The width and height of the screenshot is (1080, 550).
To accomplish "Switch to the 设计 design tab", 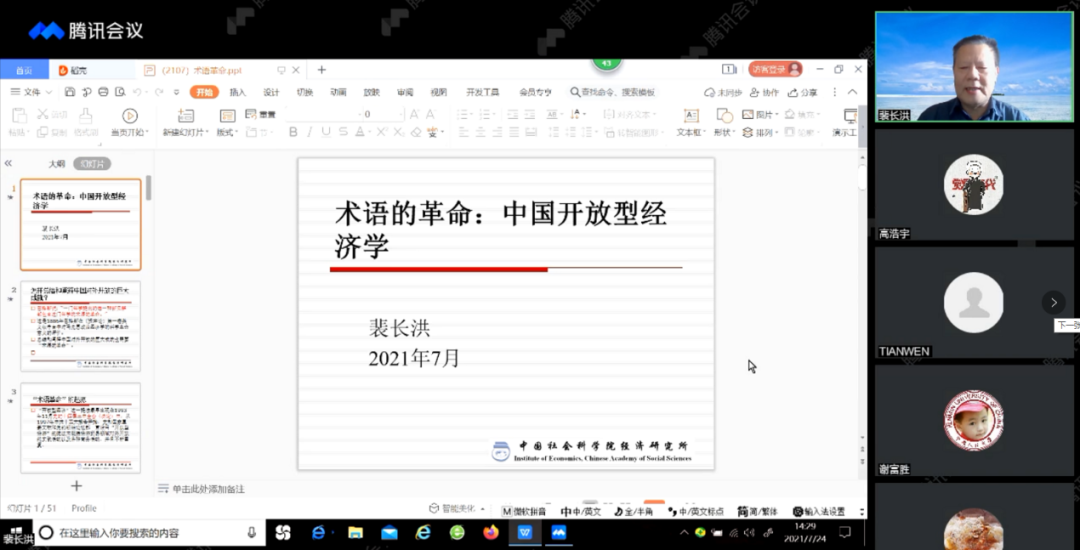I will [271, 92].
